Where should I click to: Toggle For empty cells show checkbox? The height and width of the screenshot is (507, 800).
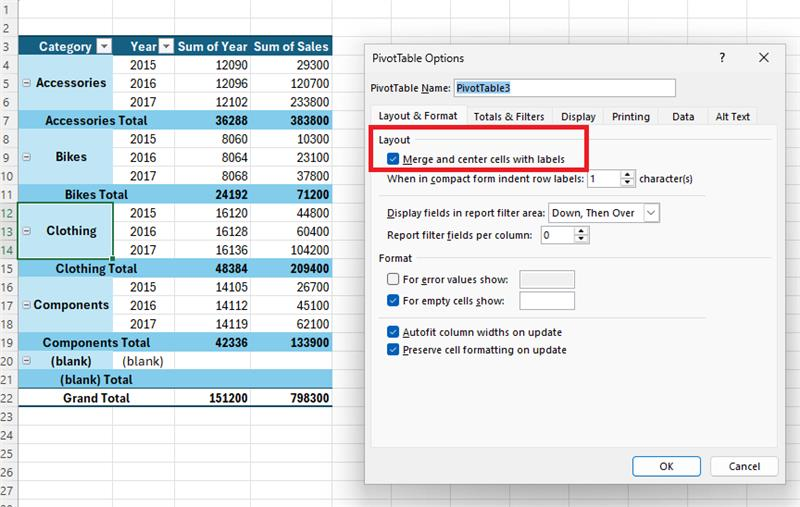click(393, 300)
